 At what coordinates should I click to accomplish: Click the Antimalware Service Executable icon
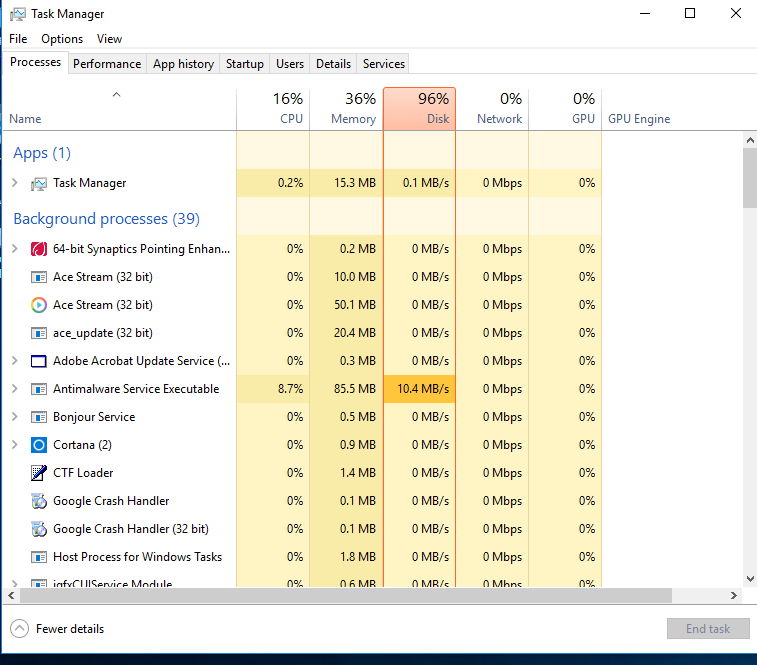pyautogui.click(x=39, y=389)
